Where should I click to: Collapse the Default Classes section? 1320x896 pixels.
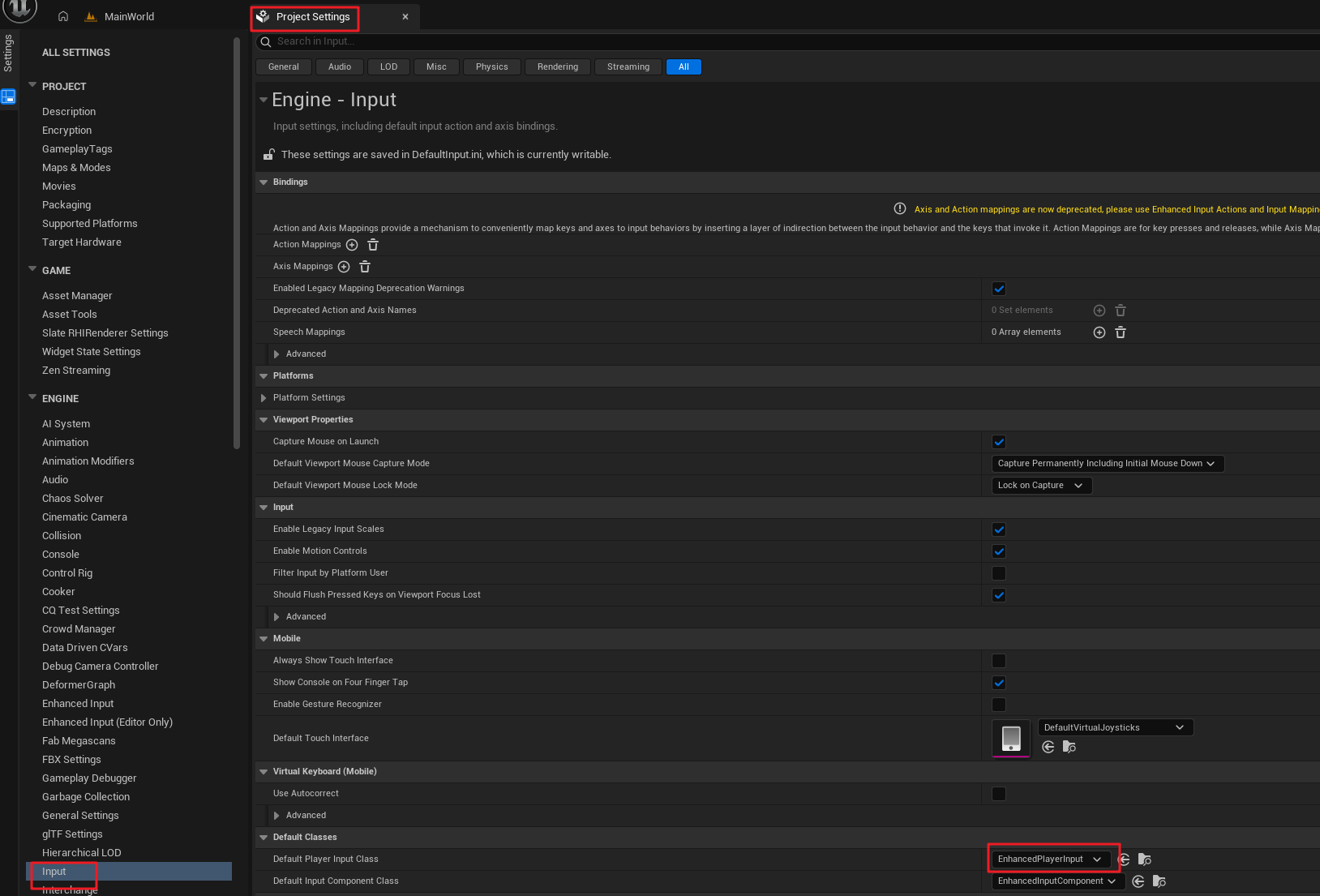264,838
